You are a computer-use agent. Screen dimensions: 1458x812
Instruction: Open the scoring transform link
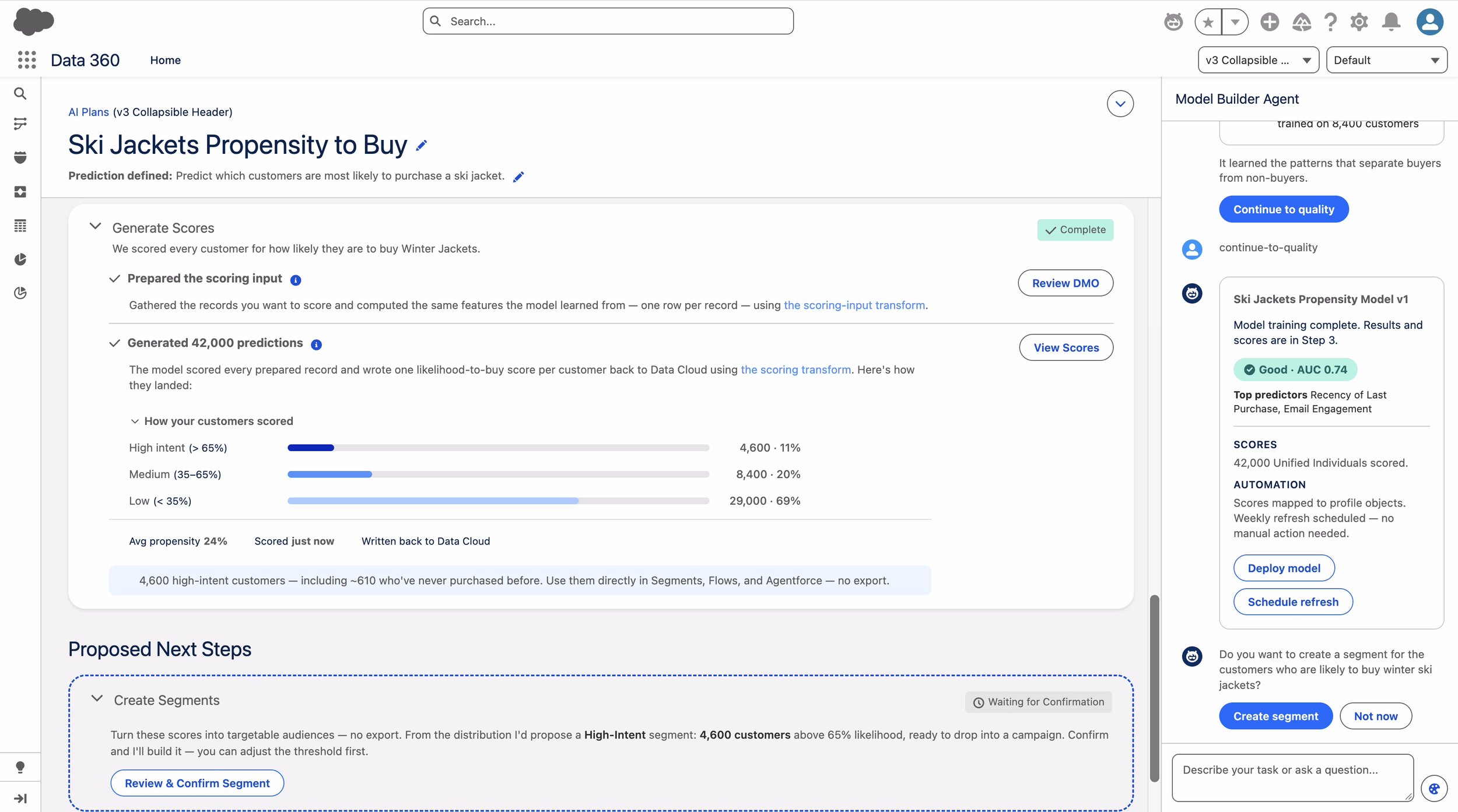click(795, 370)
